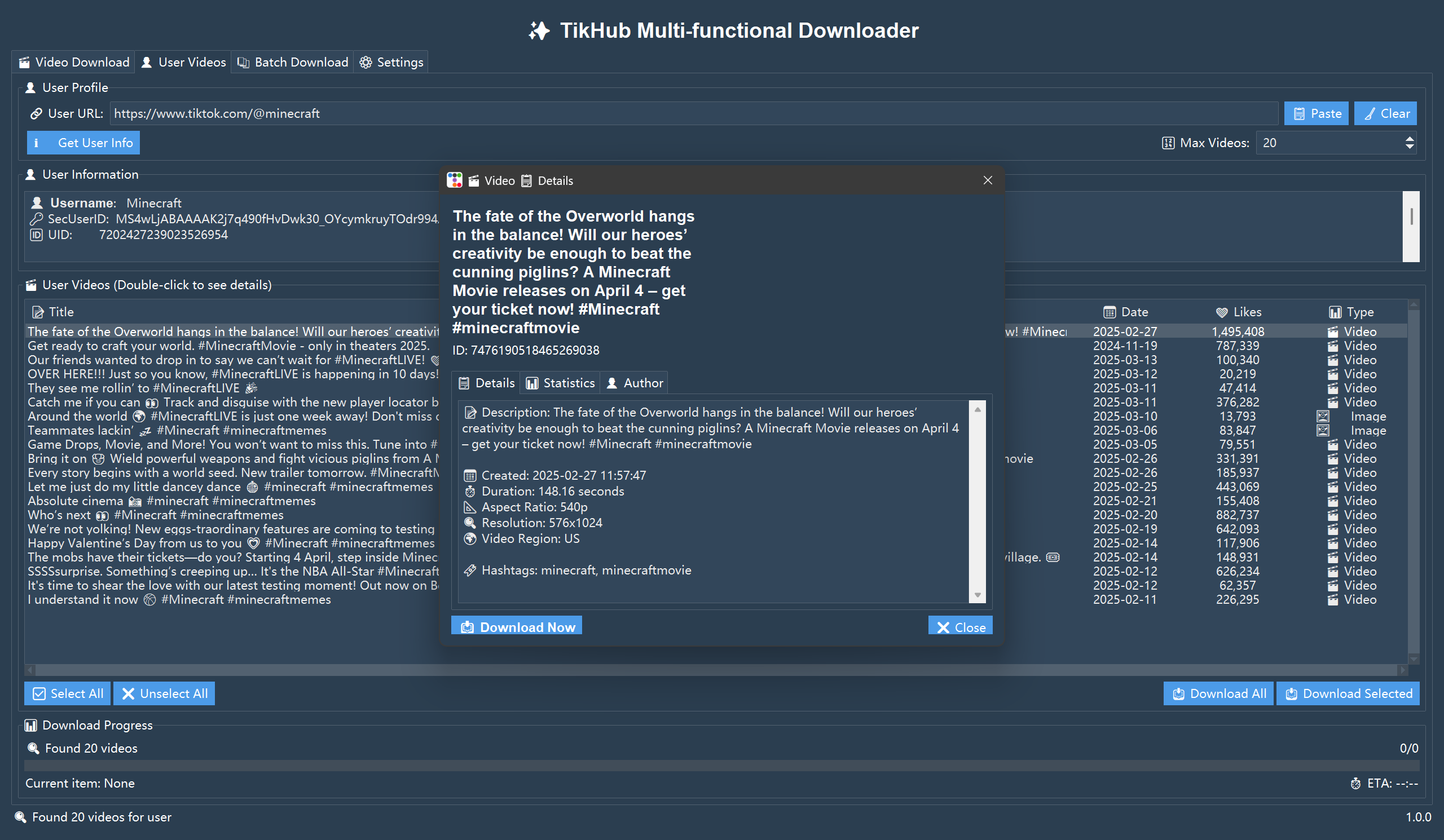
Task: Close the Video Details dialog with X
Action: 988,180
